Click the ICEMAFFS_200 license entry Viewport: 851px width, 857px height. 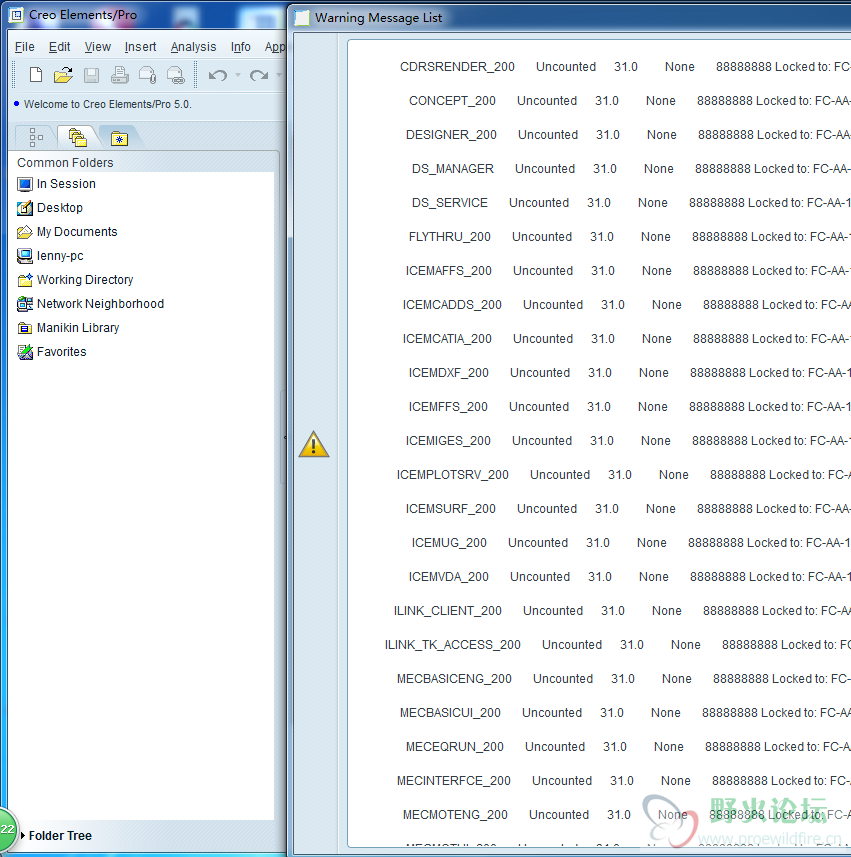[x=448, y=271]
